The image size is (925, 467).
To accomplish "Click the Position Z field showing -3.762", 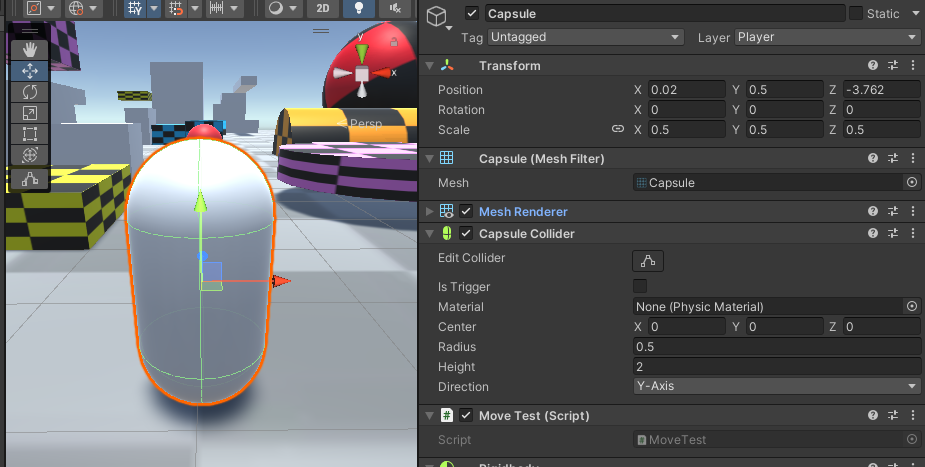I will 882,90.
